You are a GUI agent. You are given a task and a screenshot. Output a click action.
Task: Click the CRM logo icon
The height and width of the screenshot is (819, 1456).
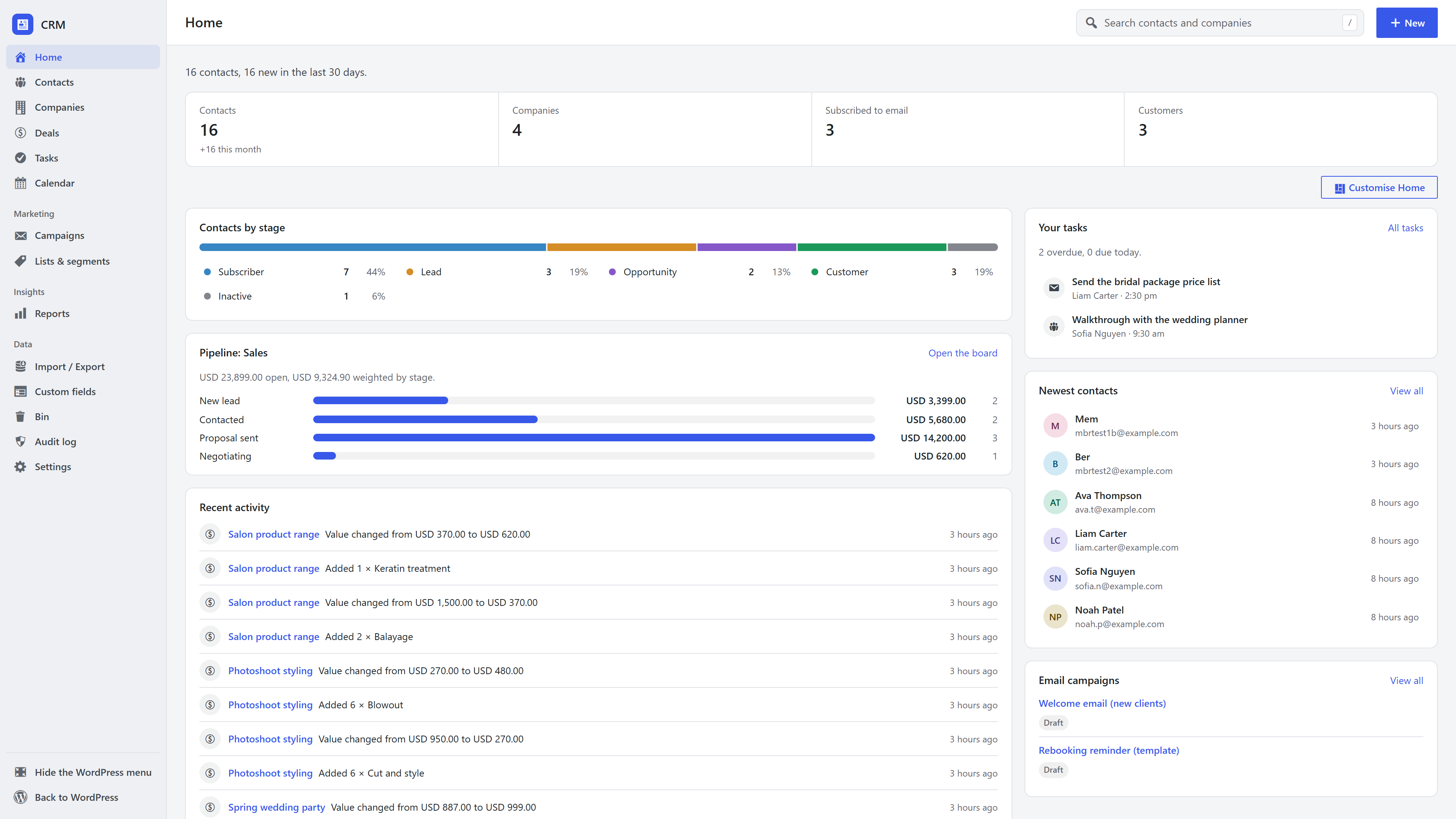22,24
